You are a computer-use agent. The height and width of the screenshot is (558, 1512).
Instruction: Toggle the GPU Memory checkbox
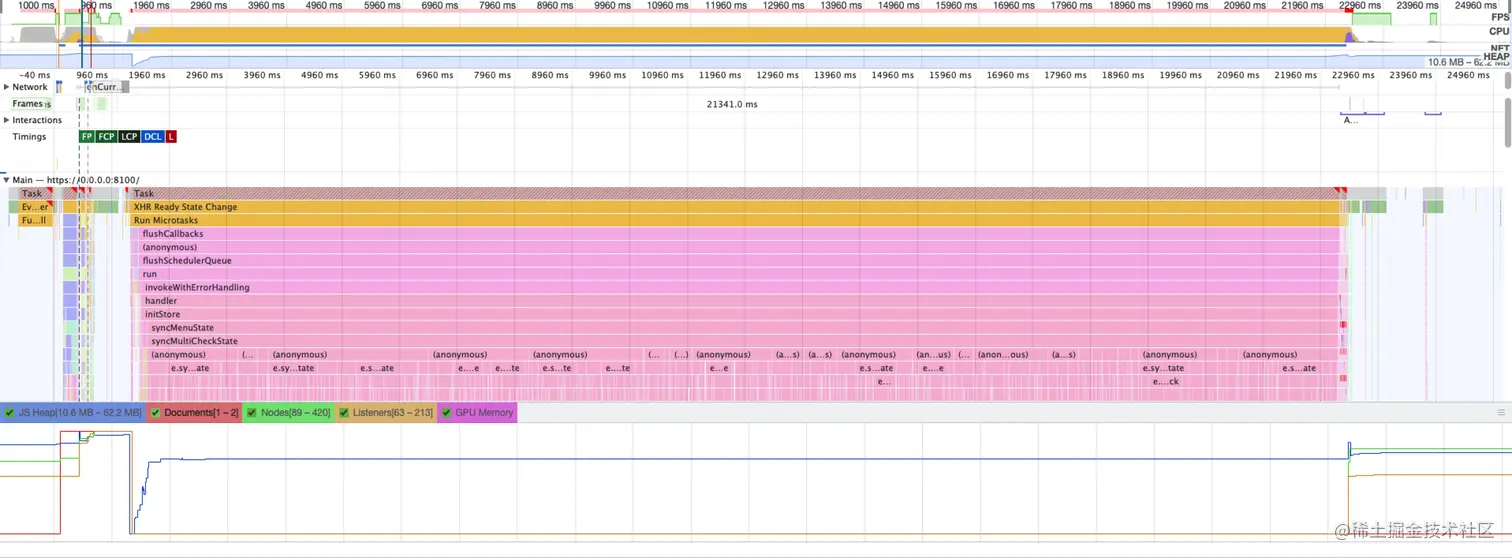tap(446, 413)
